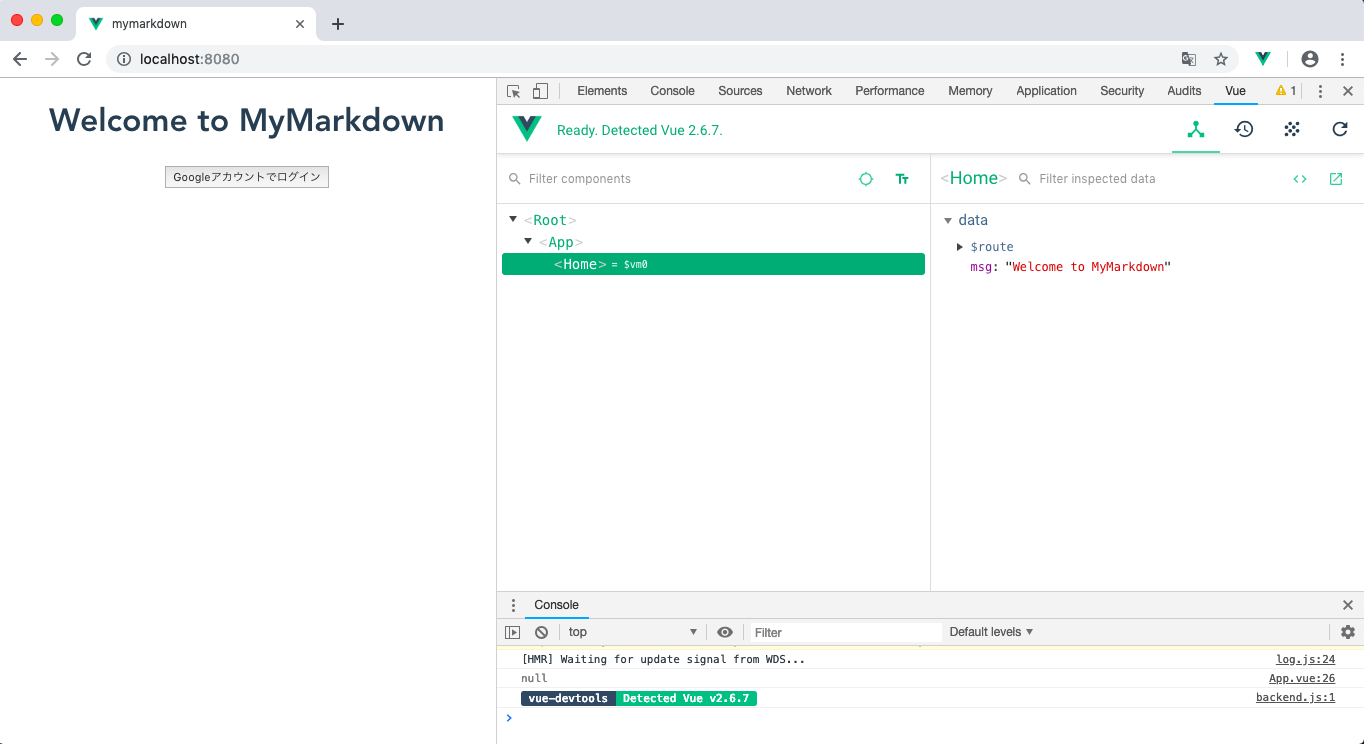Open Vue Events dots icon
This screenshot has height=744, width=1364.
click(1292, 129)
